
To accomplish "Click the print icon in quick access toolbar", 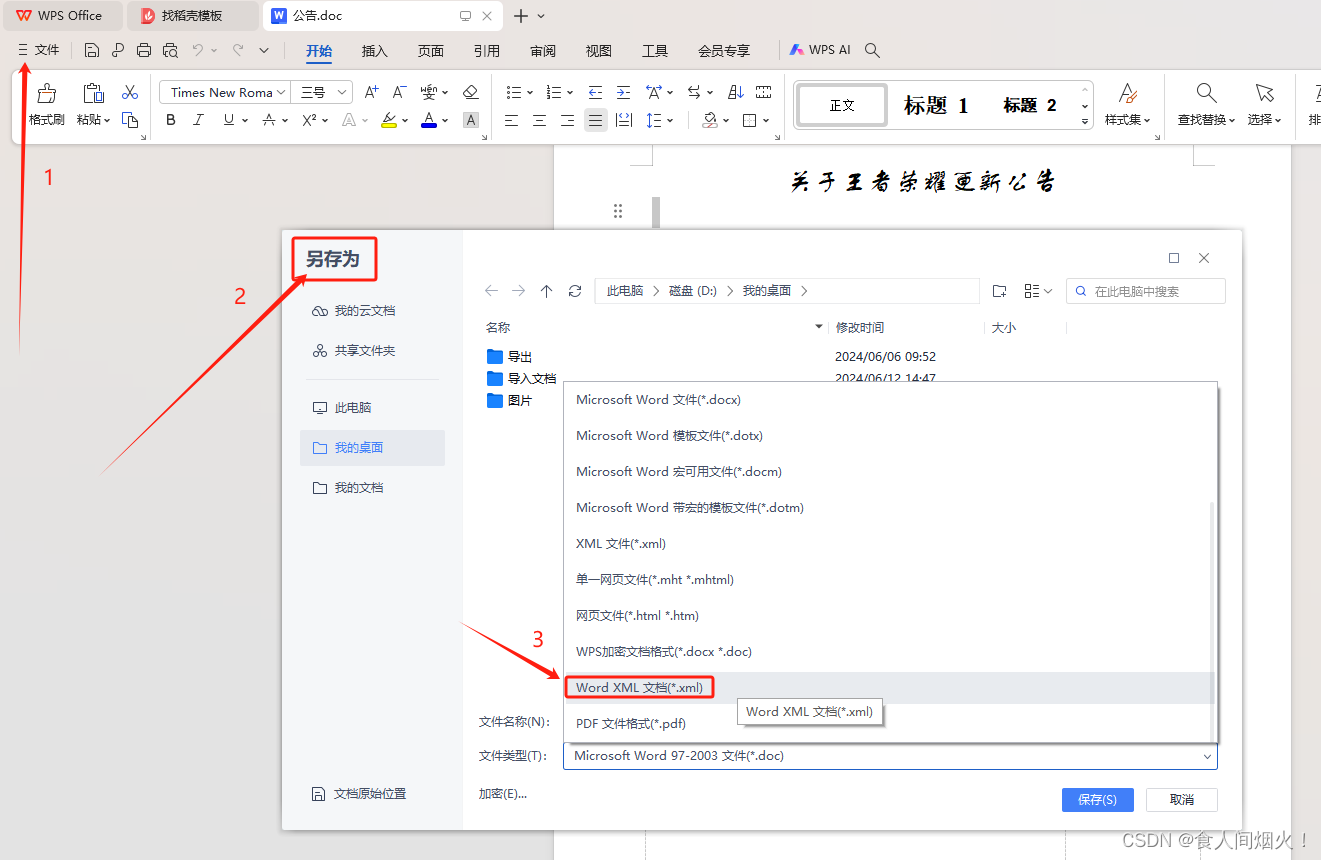I will click(144, 50).
